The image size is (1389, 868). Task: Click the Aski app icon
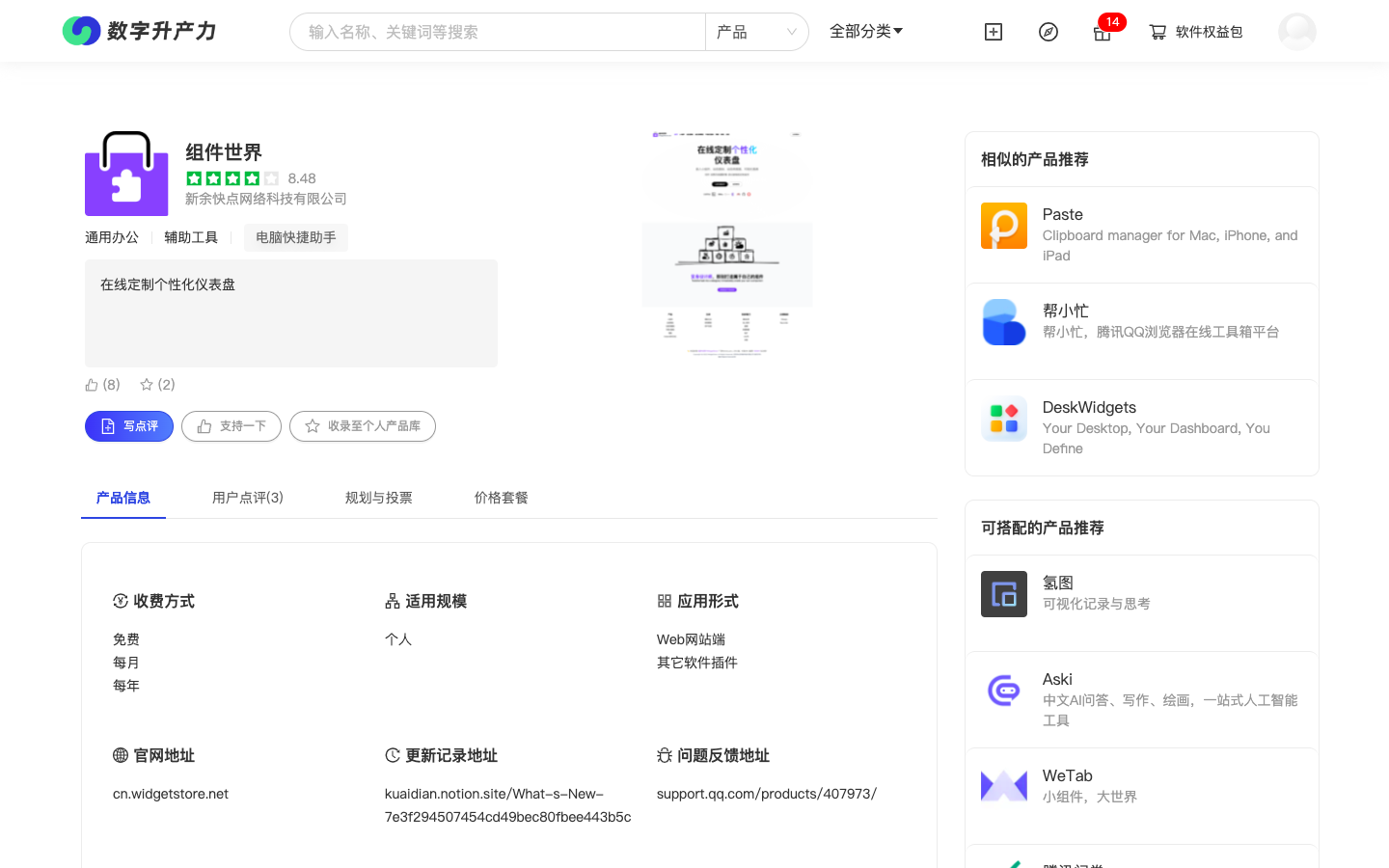tap(1004, 691)
